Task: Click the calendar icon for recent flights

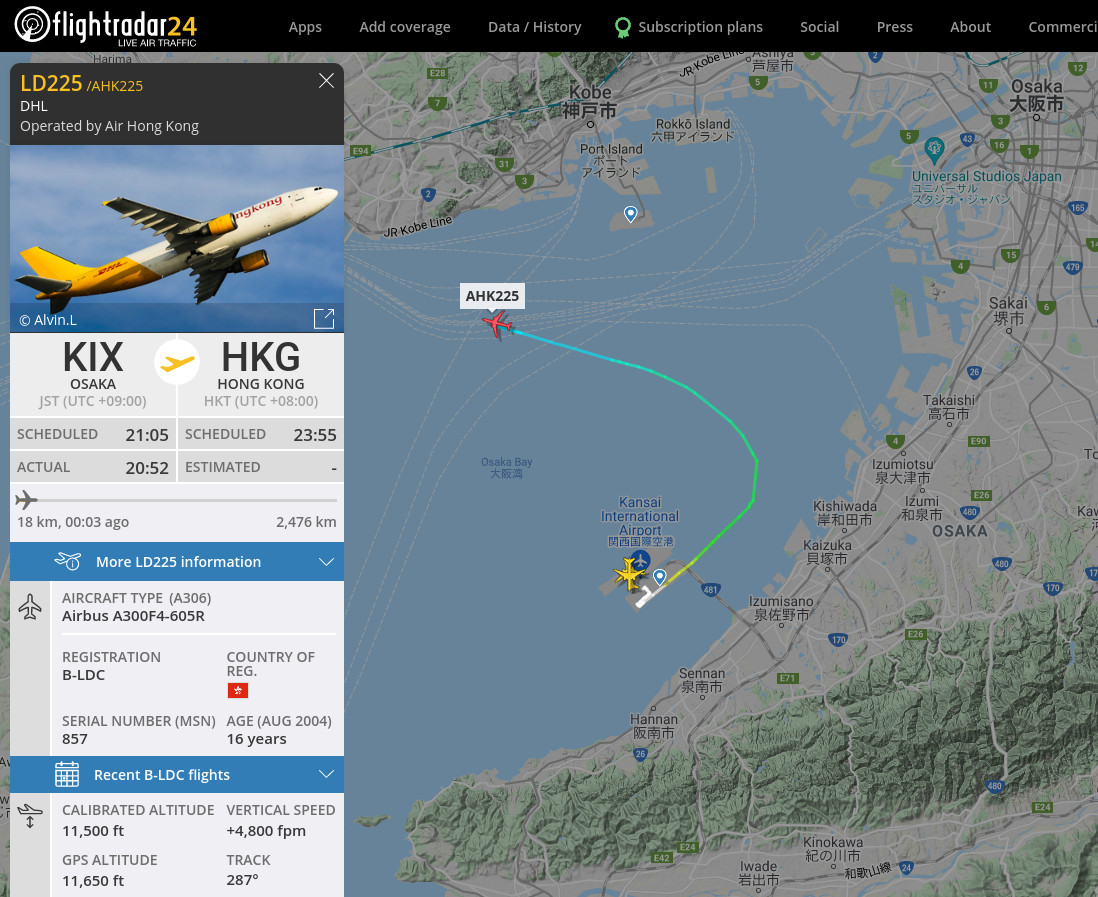Action: click(67, 774)
